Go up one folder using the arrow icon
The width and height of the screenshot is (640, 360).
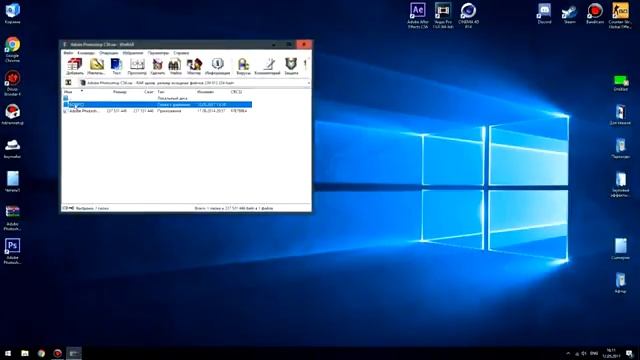[68, 83]
